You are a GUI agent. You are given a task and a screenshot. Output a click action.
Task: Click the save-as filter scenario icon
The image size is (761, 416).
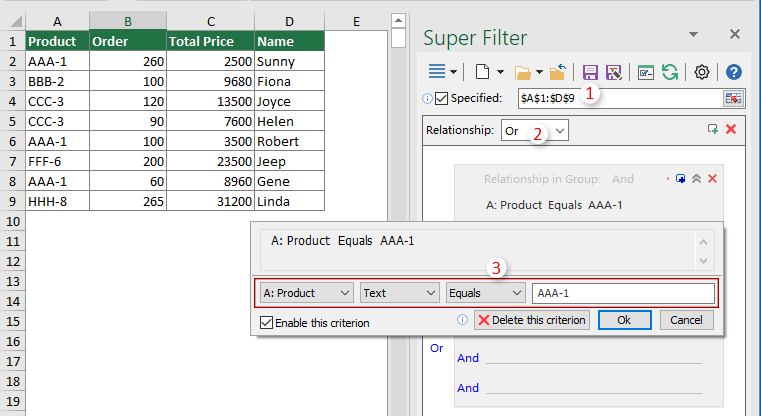click(x=614, y=72)
